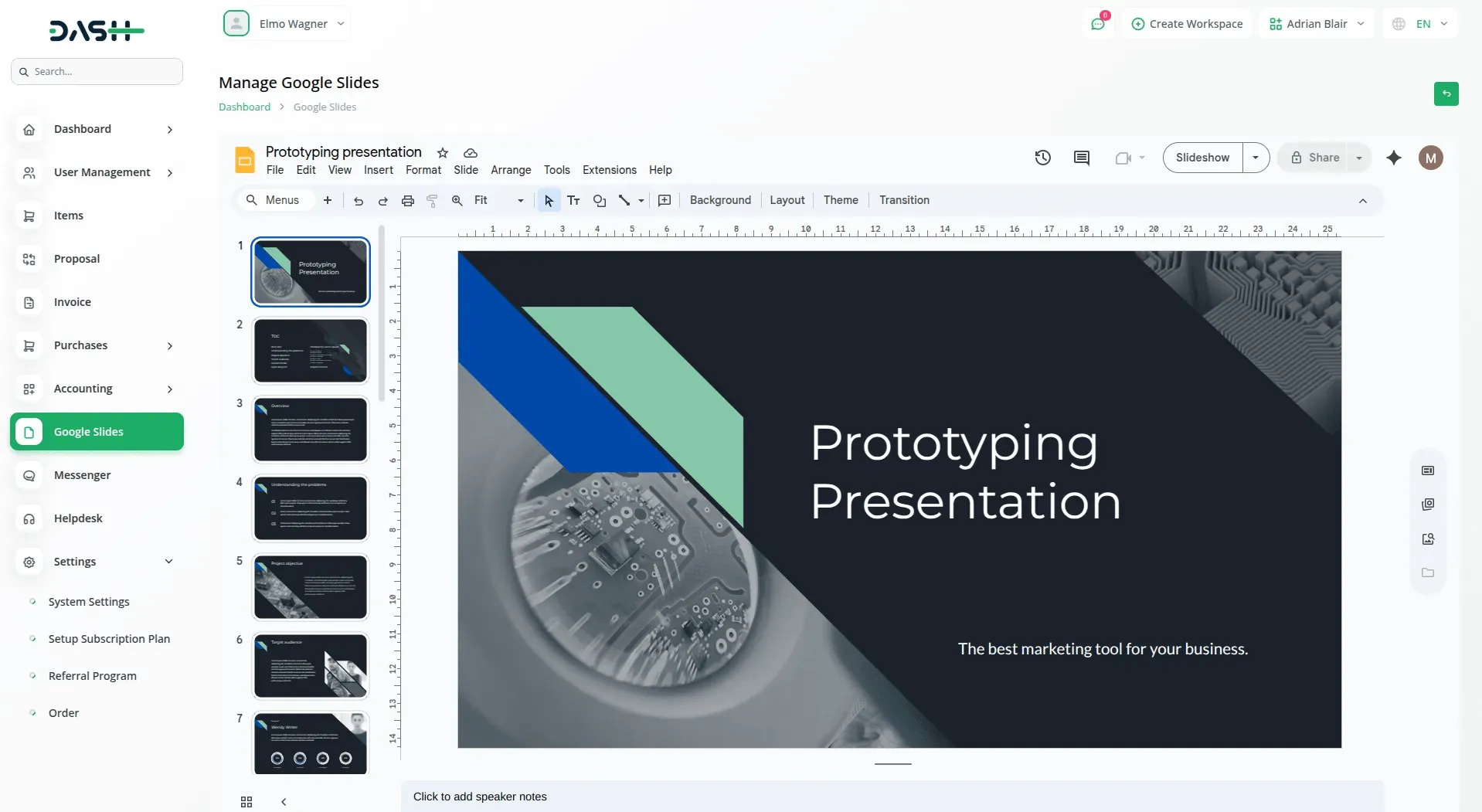Collapse the toolbar with the chevron on the right

[x=1363, y=201]
